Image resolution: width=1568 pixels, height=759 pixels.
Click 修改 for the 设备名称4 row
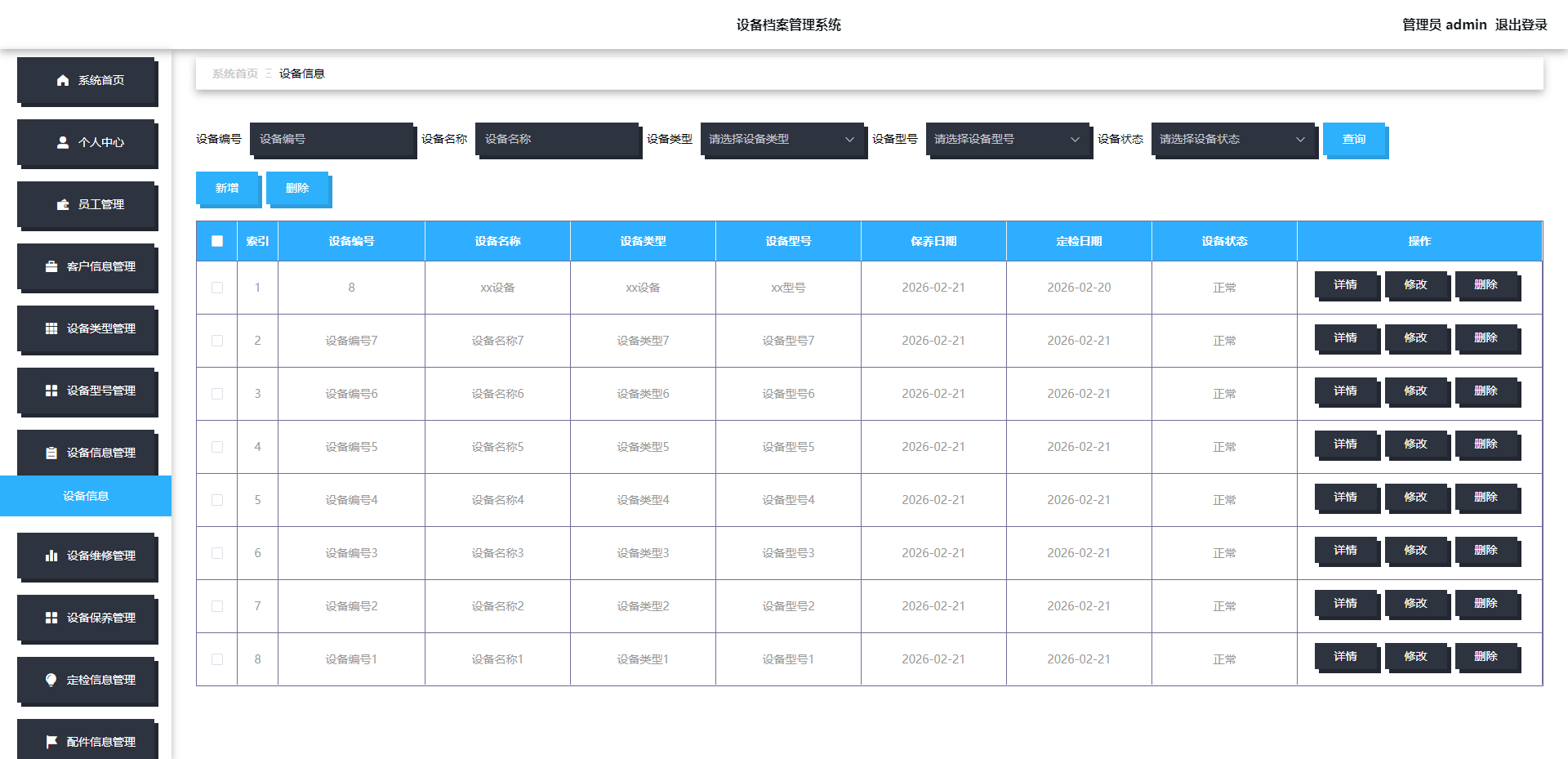[1416, 497]
